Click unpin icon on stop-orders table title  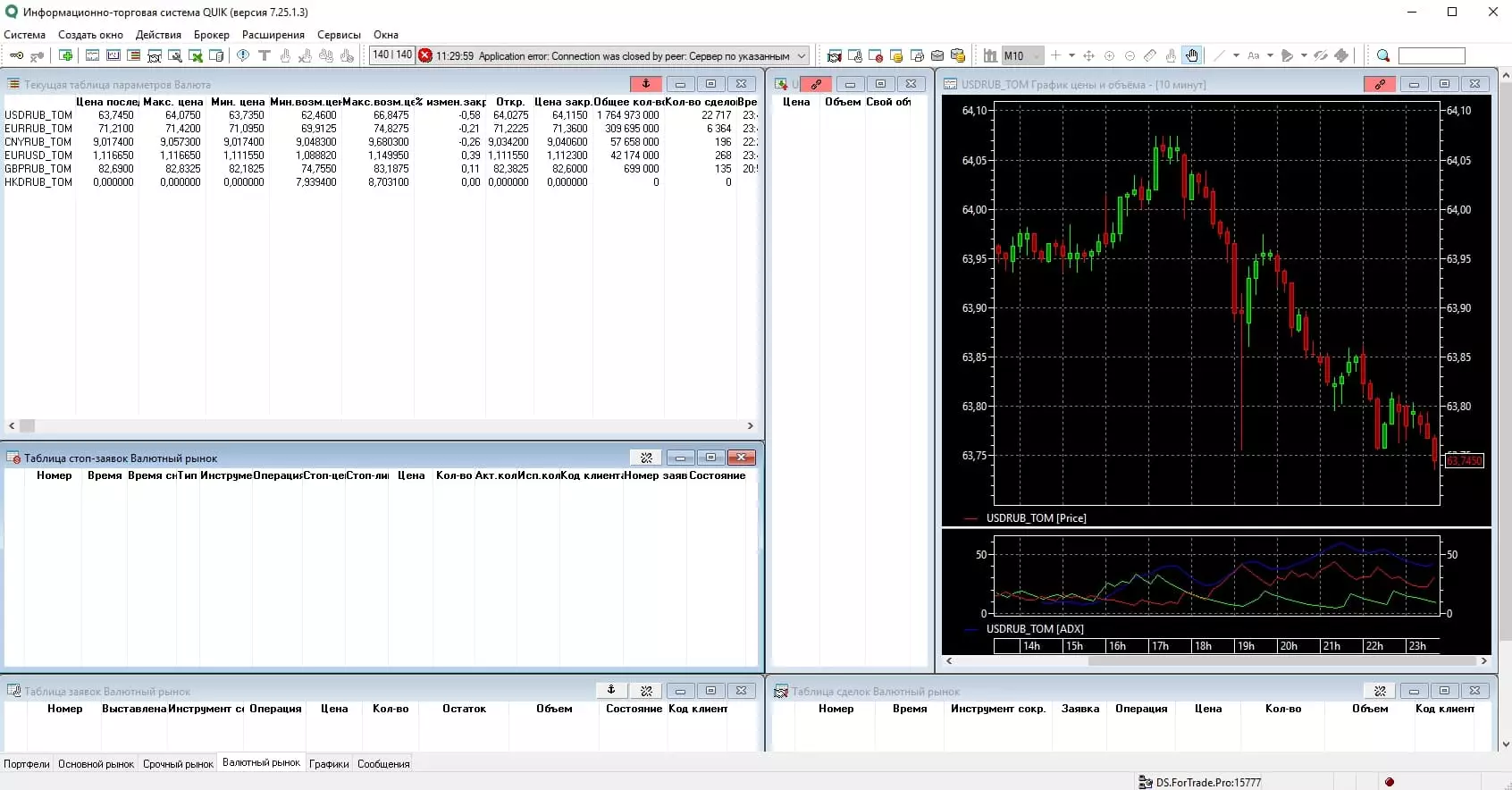point(646,458)
